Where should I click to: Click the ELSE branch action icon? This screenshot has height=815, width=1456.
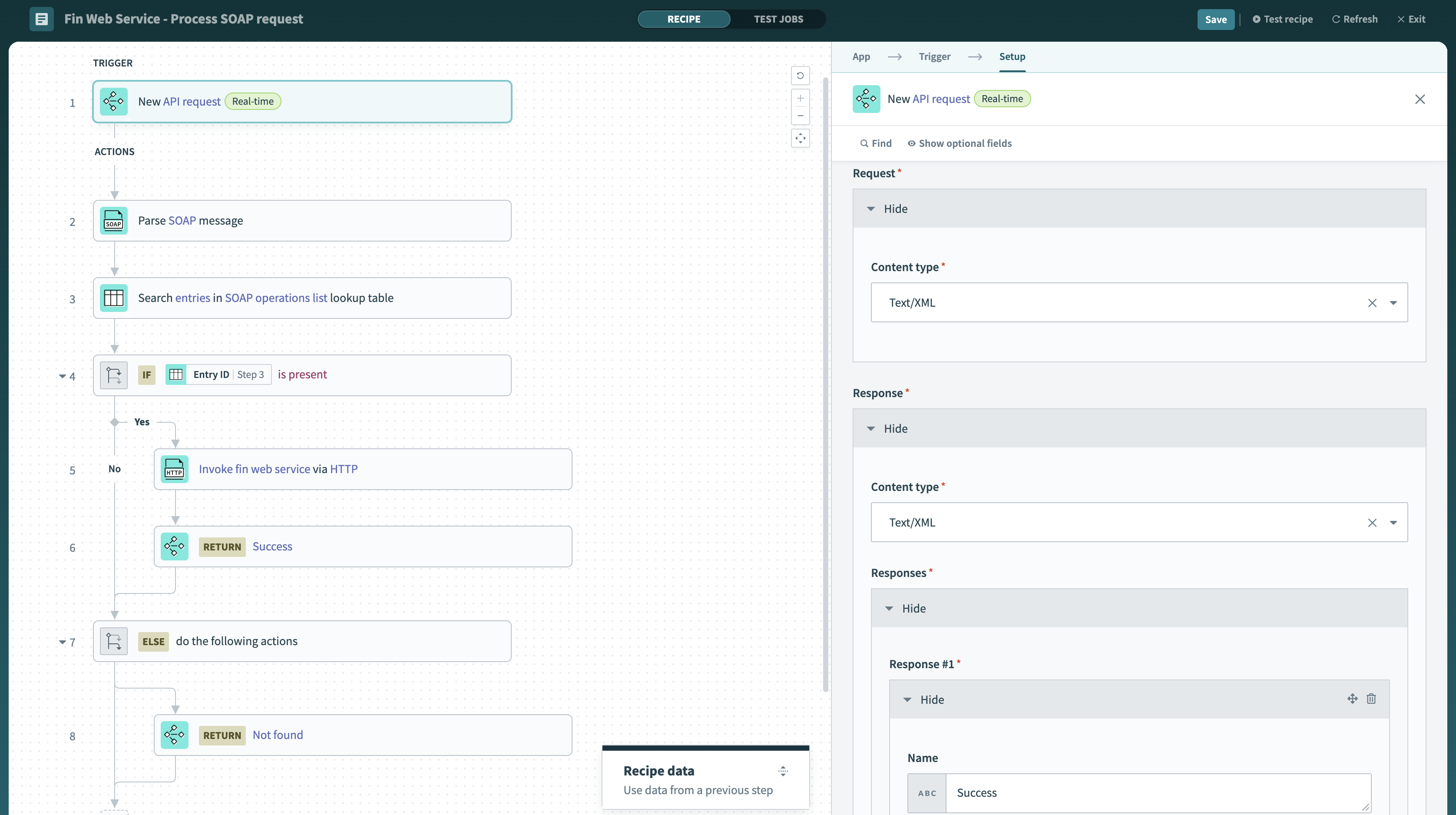(113, 641)
